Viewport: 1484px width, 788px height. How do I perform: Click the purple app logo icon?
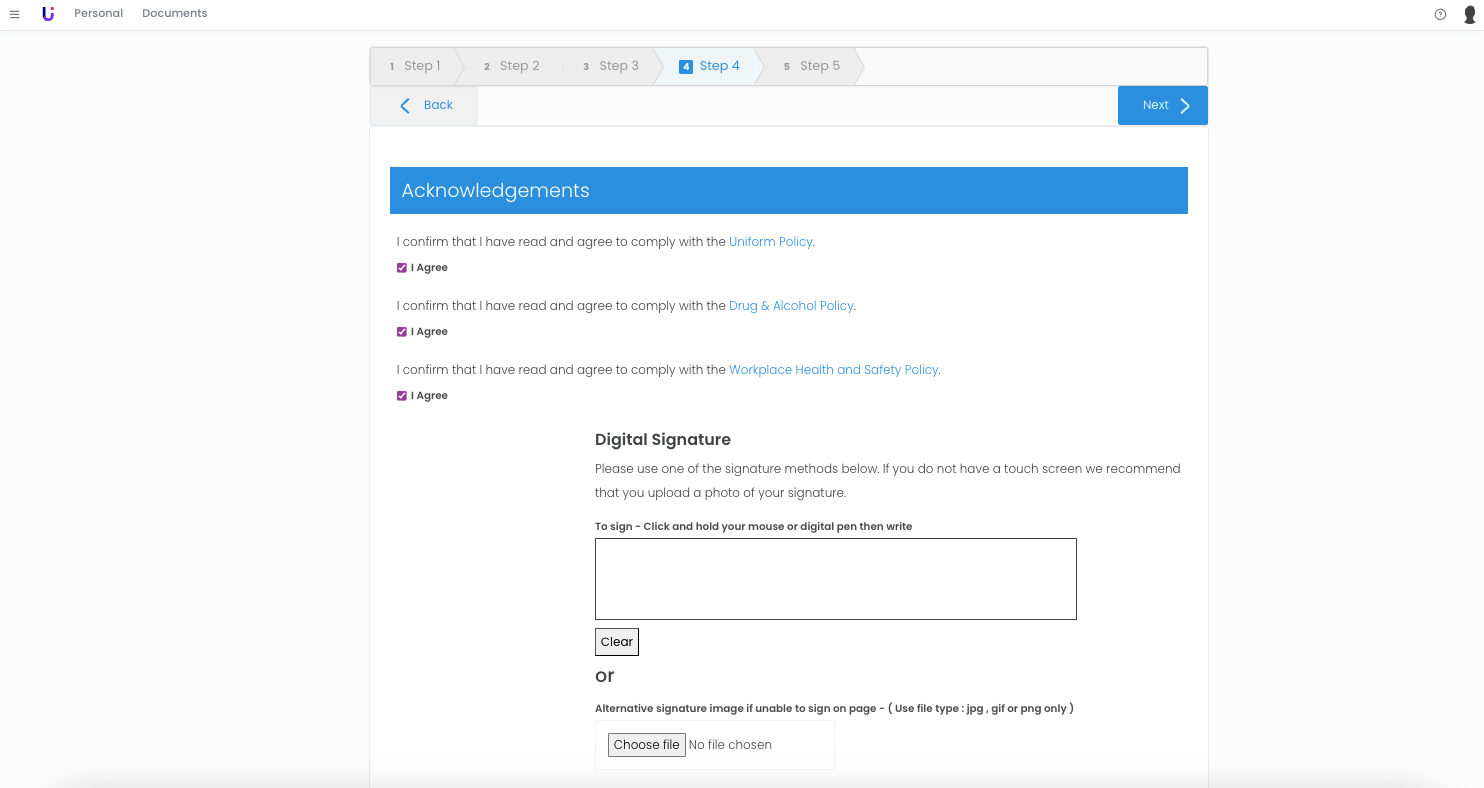click(x=48, y=14)
